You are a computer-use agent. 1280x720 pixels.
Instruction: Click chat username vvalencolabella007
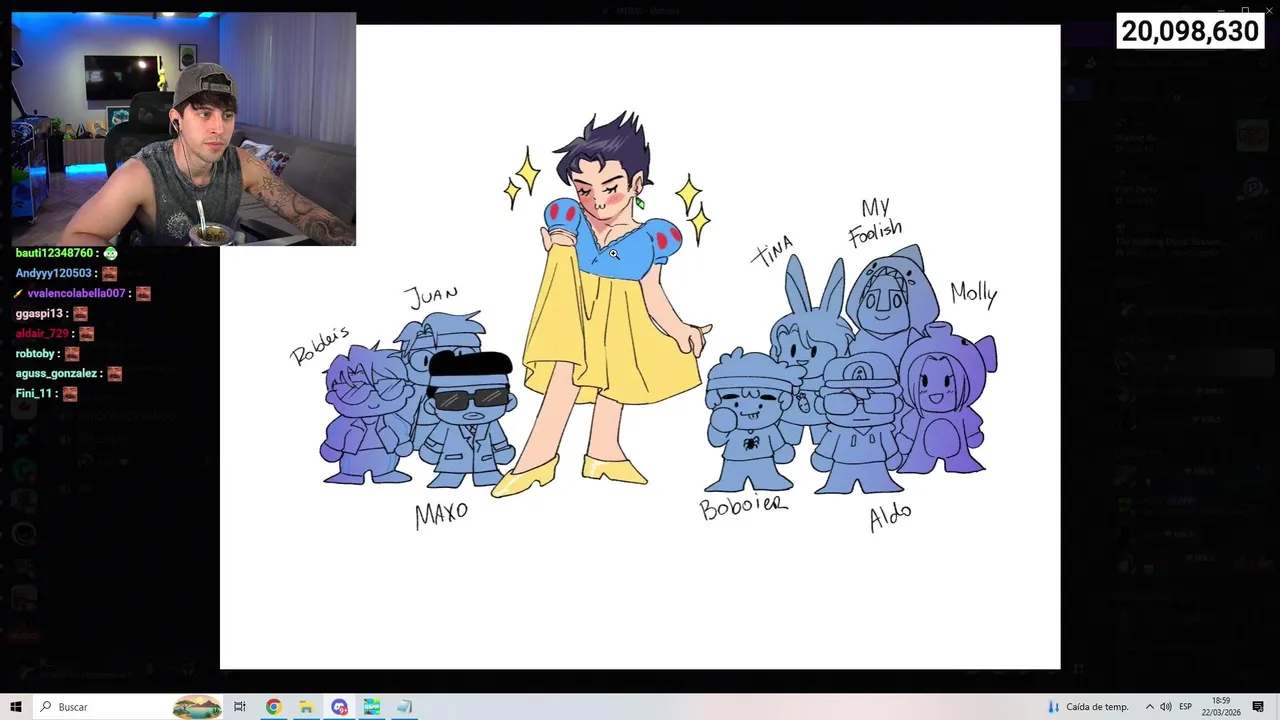coord(76,294)
